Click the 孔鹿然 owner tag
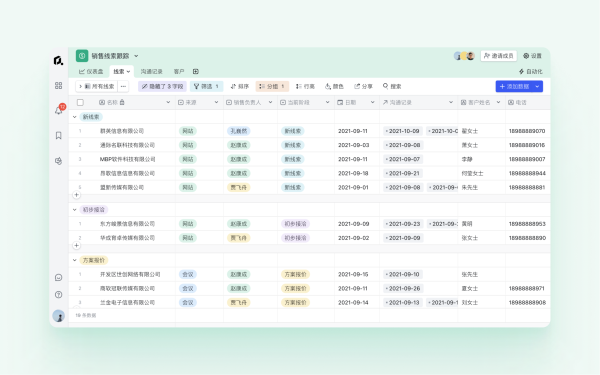 (239, 131)
